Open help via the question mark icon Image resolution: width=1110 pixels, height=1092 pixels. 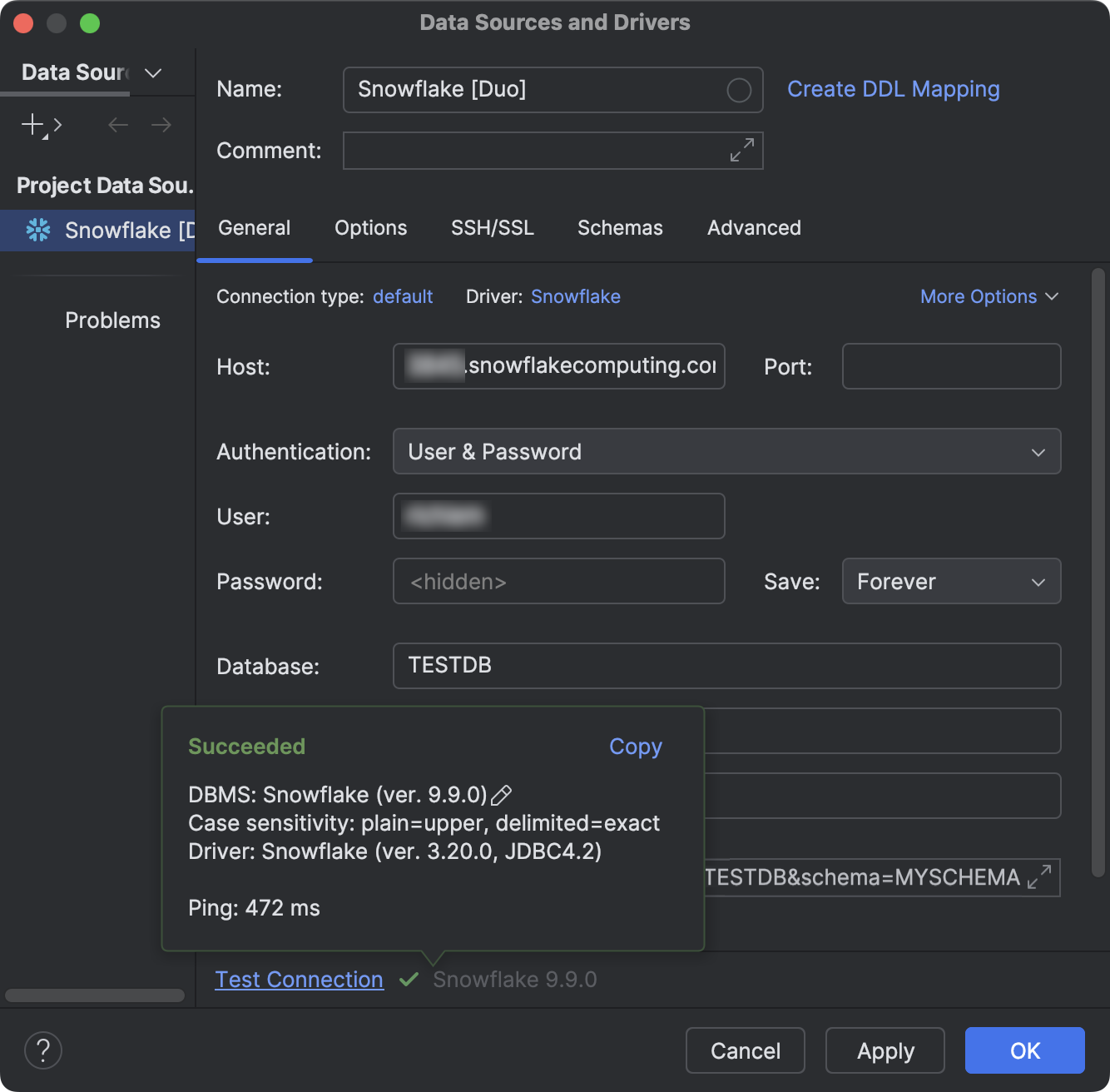pos(43,1050)
